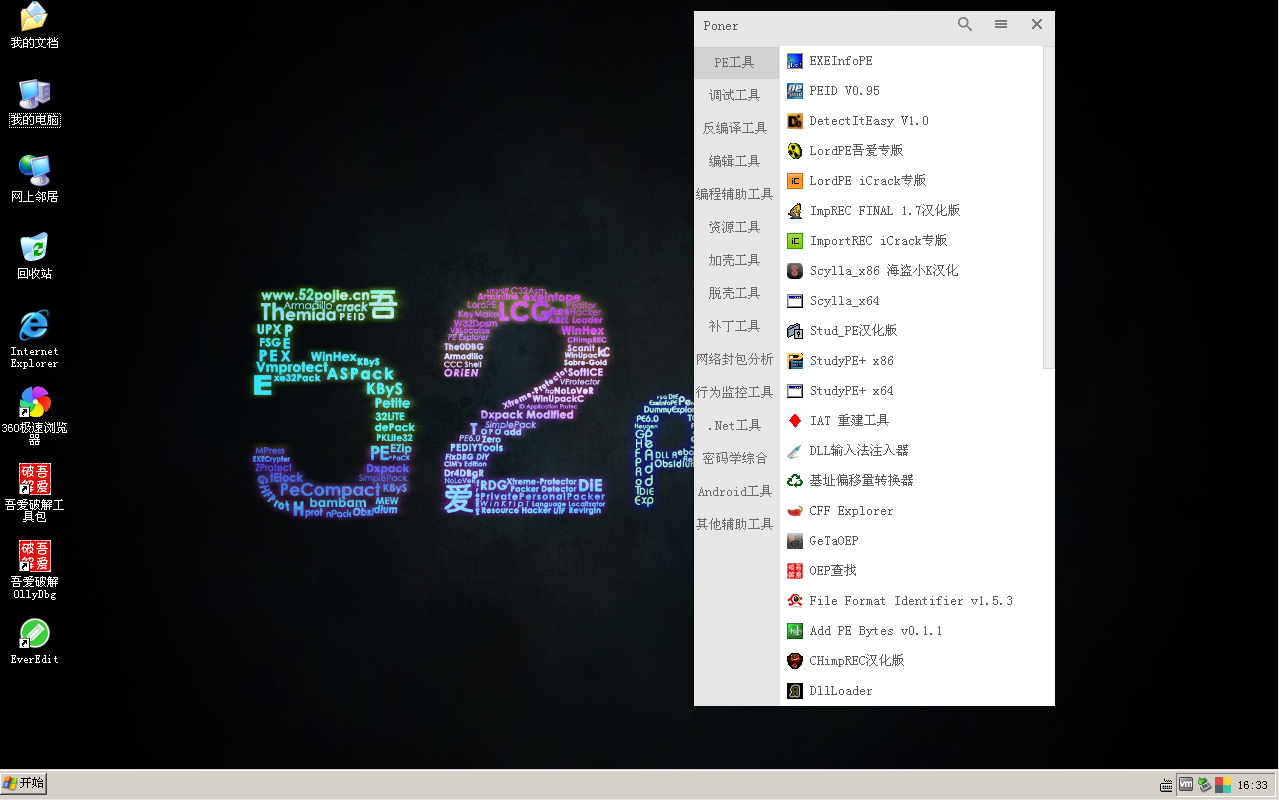Image resolution: width=1279 pixels, height=800 pixels.
Task: Select the 补丁工具 category
Action: pyautogui.click(x=736, y=326)
